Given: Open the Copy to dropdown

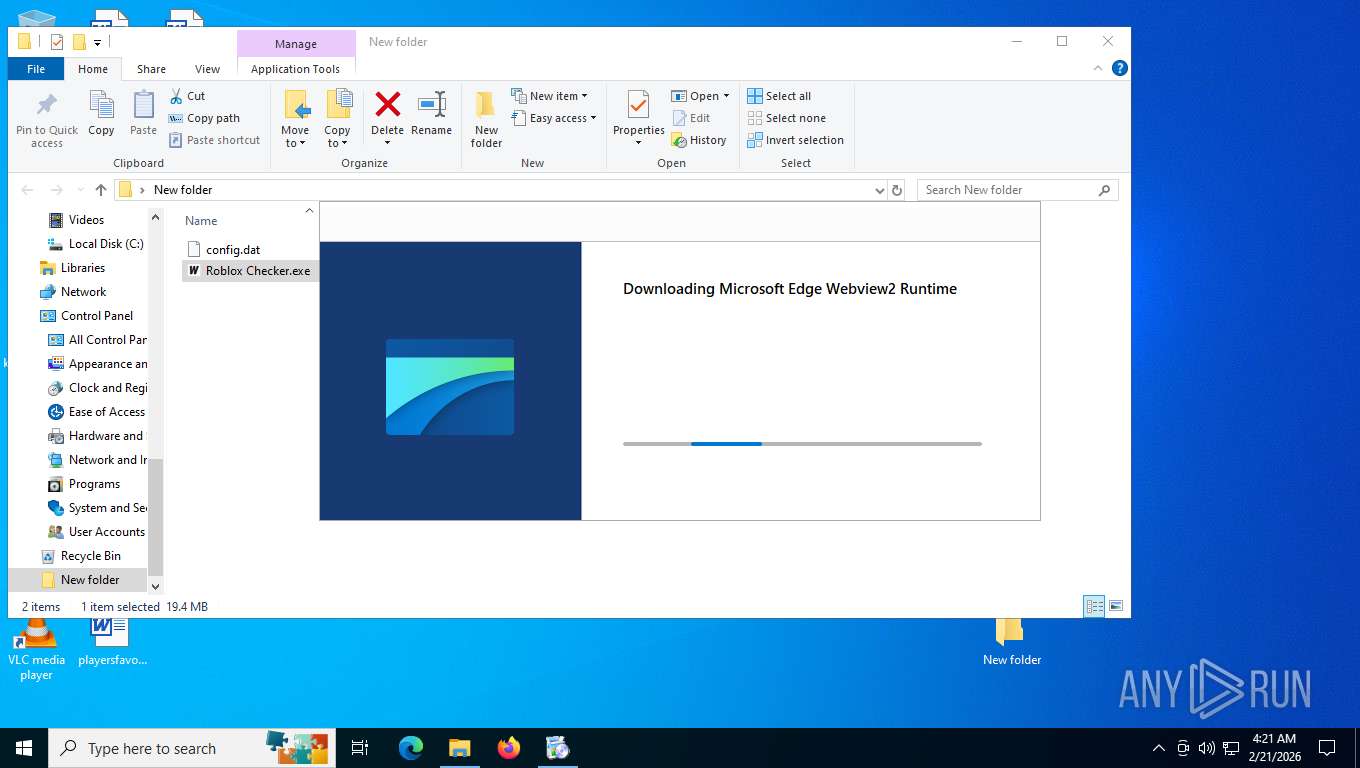Looking at the screenshot, I should 337,120.
